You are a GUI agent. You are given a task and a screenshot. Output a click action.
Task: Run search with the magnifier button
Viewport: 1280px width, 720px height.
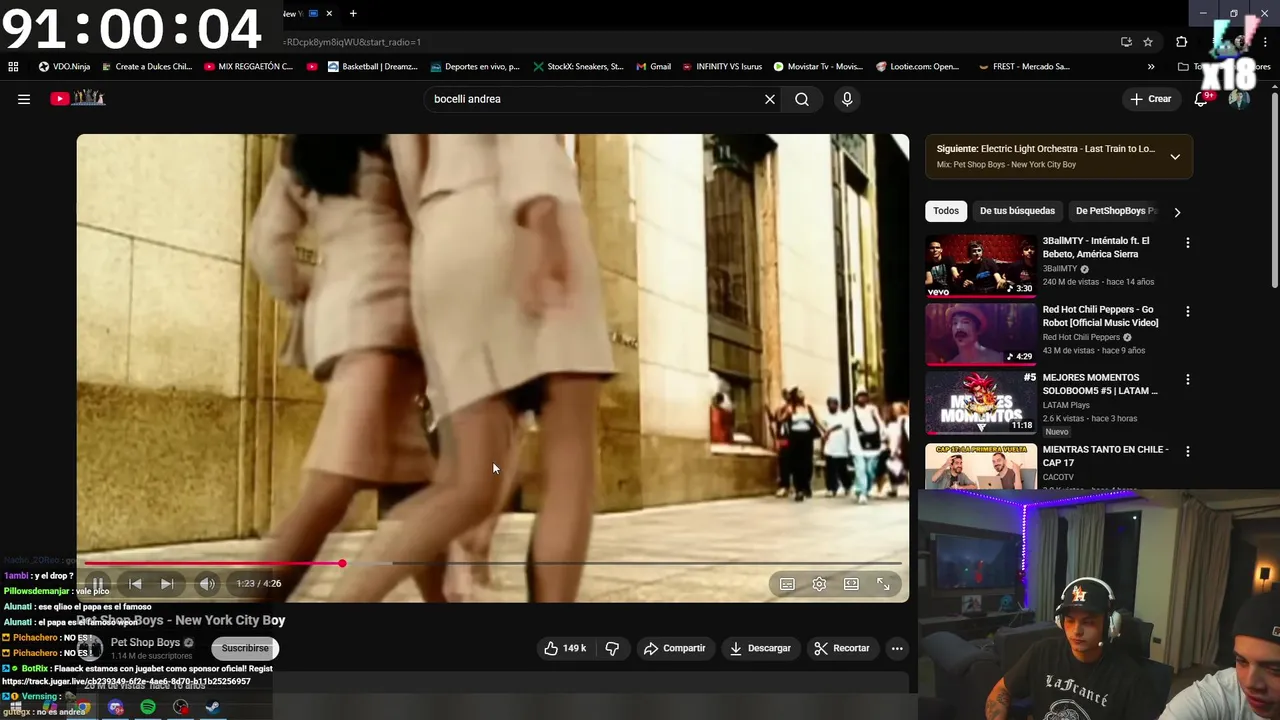click(802, 99)
